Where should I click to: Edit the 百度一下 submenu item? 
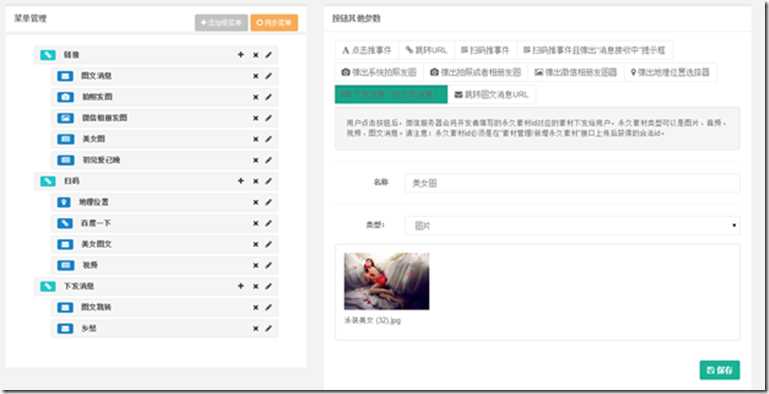click(x=268, y=223)
